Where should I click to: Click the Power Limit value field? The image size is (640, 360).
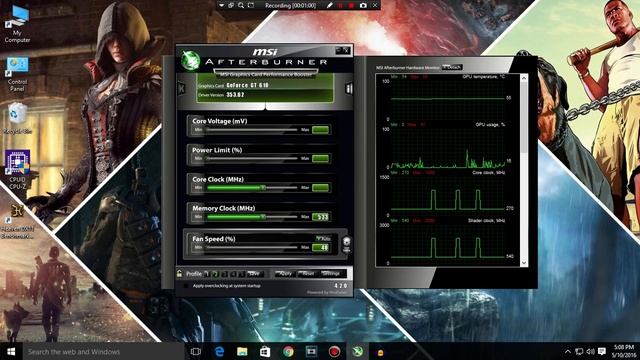pos(320,158)
